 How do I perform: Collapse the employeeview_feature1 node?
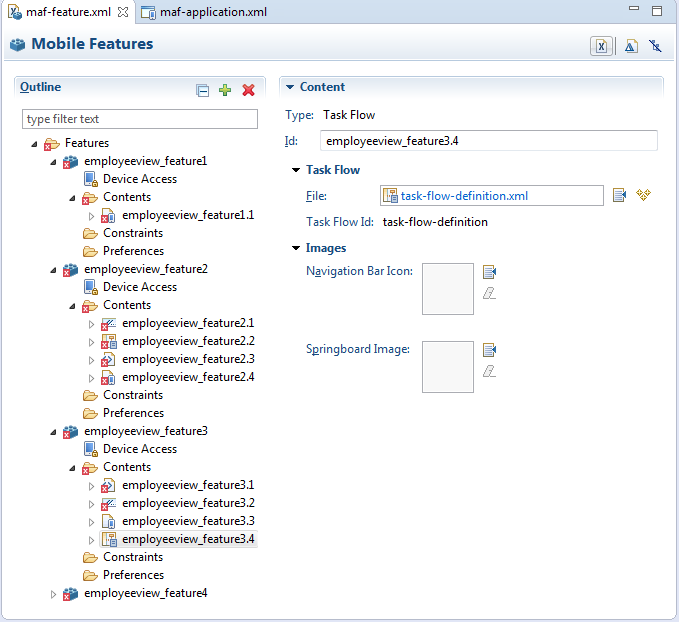pos(53,162)
